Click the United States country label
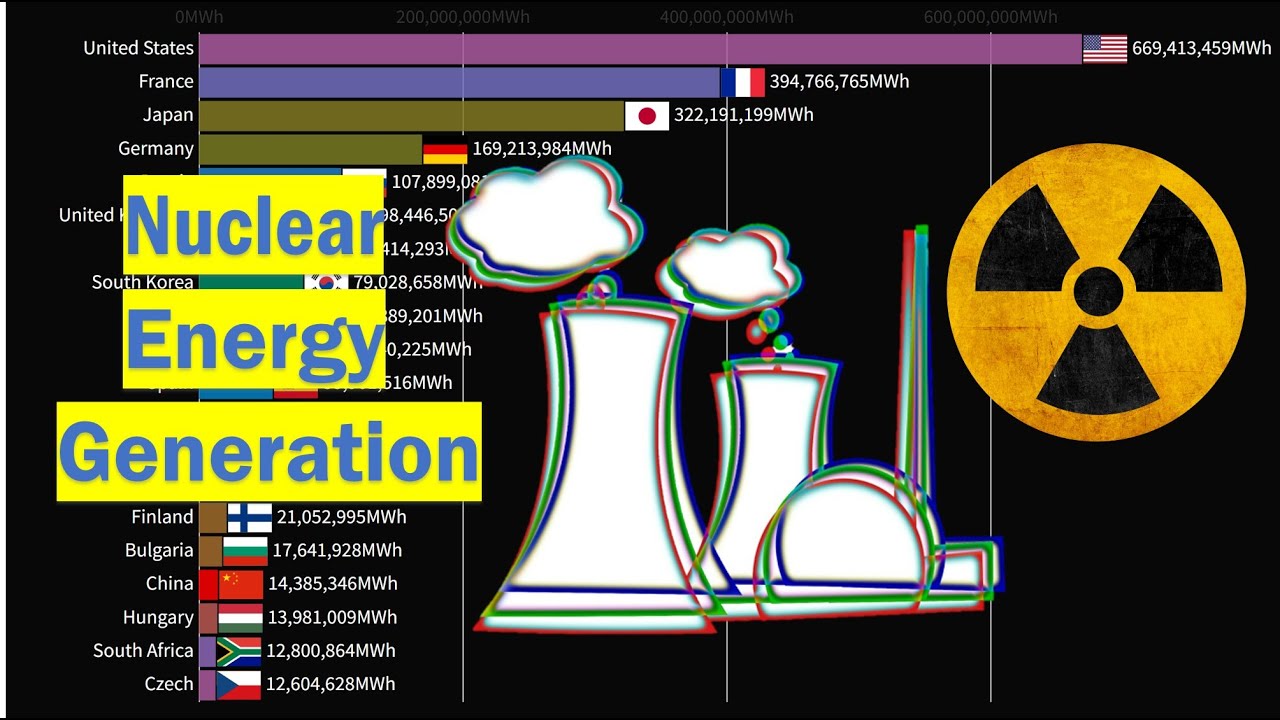 [138, 48]
